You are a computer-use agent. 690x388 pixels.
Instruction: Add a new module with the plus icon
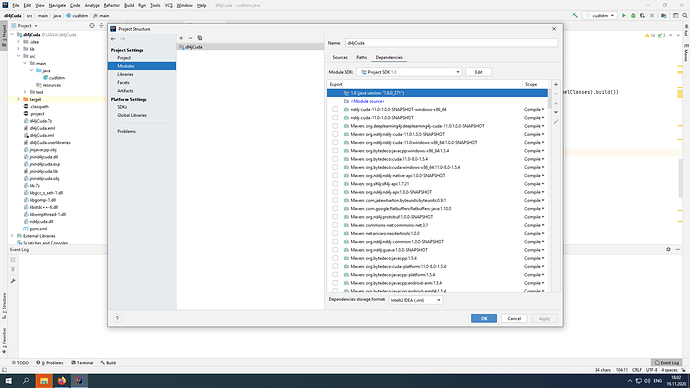[181, 38]
